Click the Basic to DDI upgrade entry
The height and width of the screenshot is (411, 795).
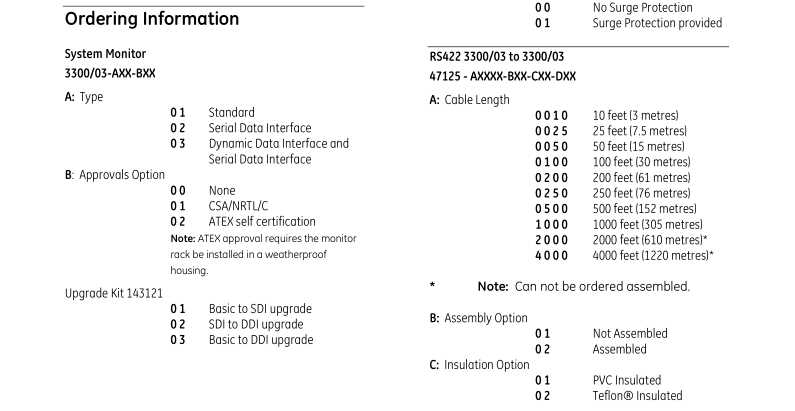[x=242, y=340]
